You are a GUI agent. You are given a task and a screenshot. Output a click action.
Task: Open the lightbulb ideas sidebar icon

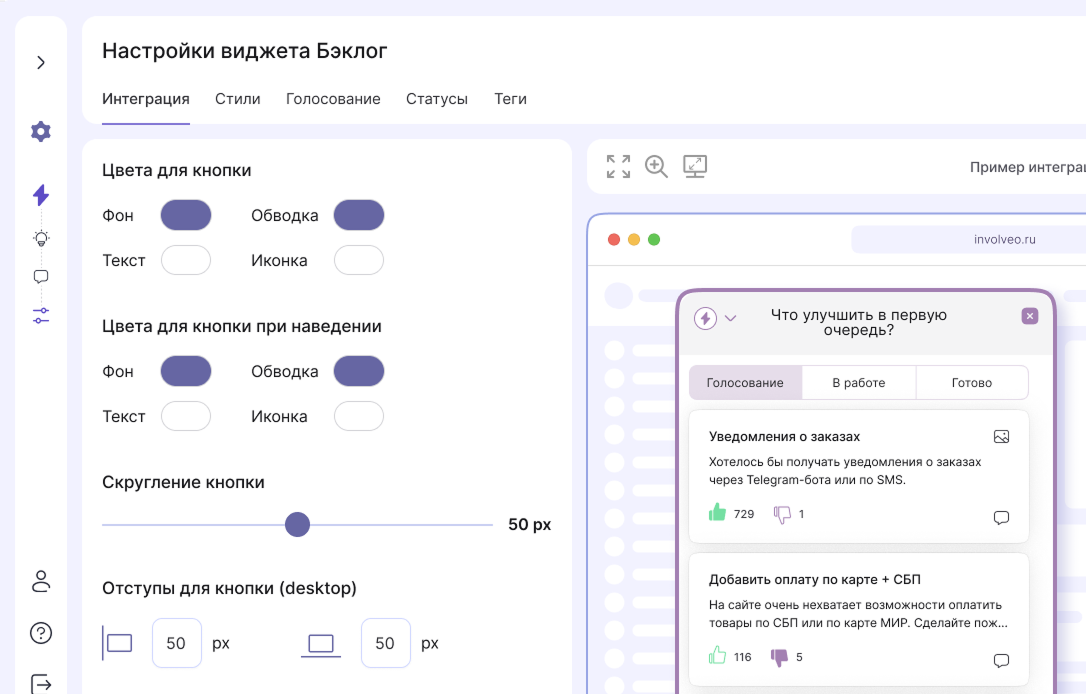[x=41, y=238]
